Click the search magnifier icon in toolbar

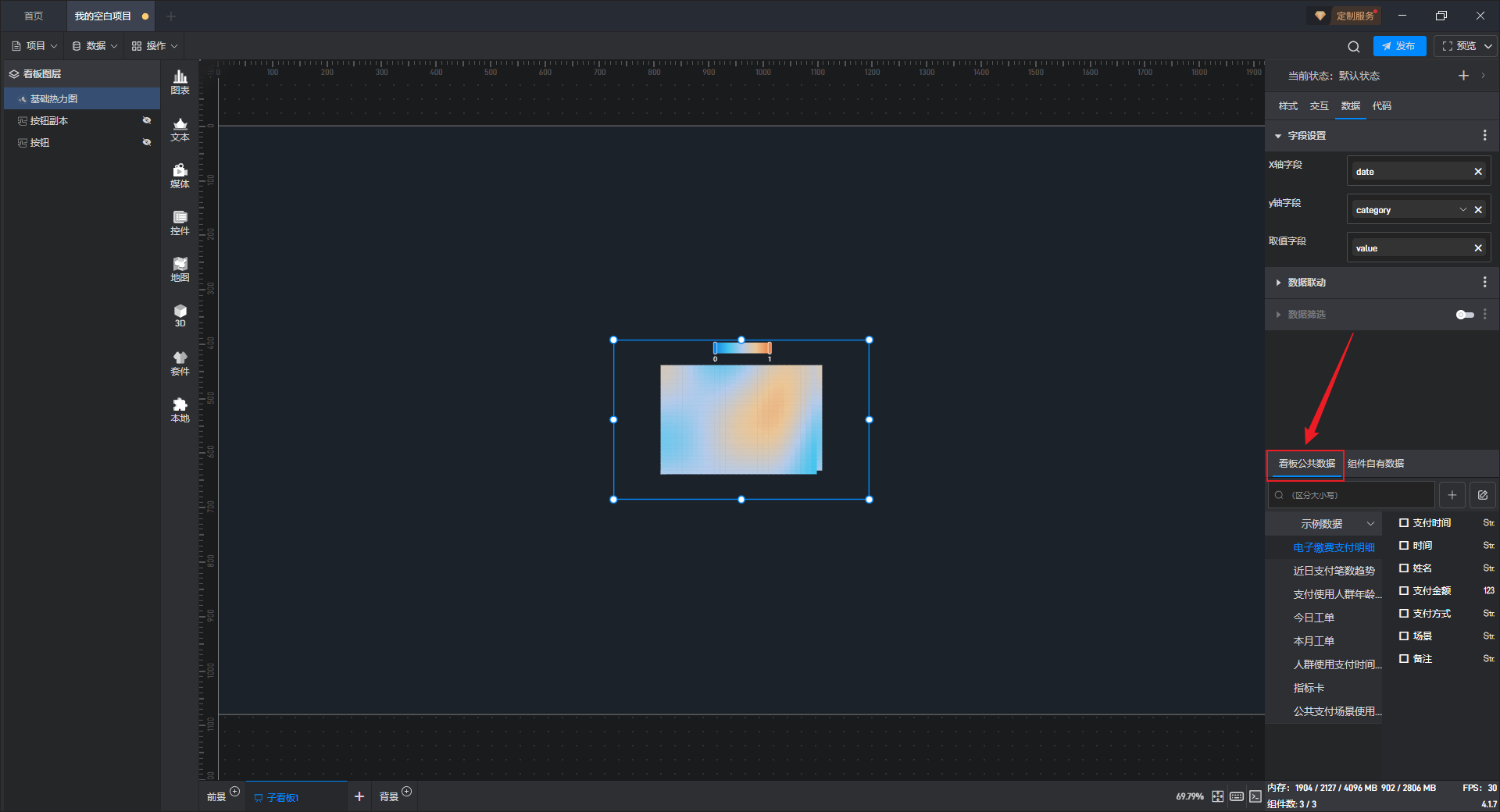1354,47
